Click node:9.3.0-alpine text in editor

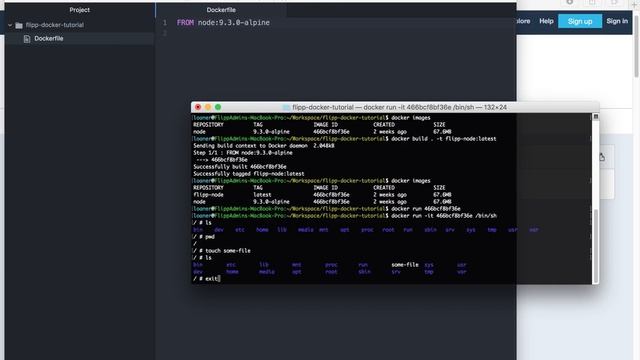(x=234, y=23)
